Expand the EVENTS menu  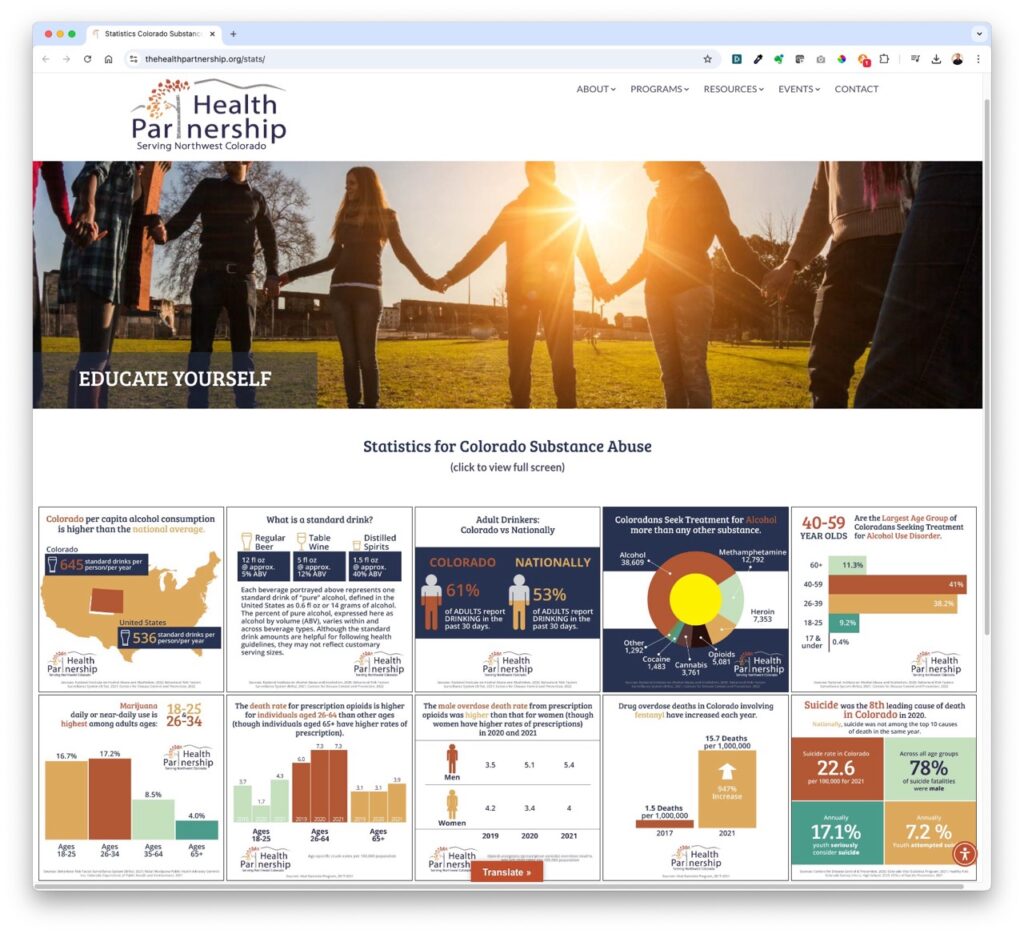coord(799,89)
